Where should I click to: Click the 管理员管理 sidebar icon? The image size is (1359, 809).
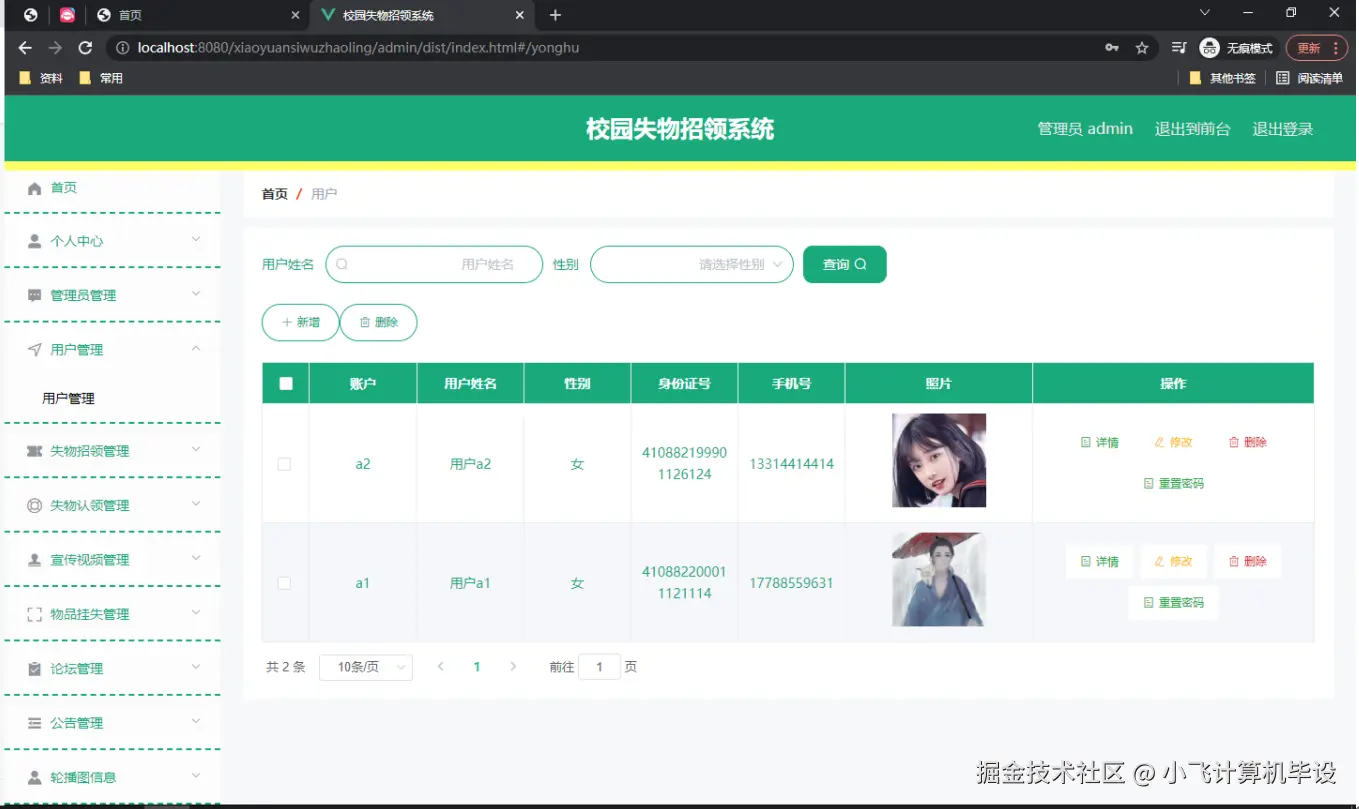point(35,295)
